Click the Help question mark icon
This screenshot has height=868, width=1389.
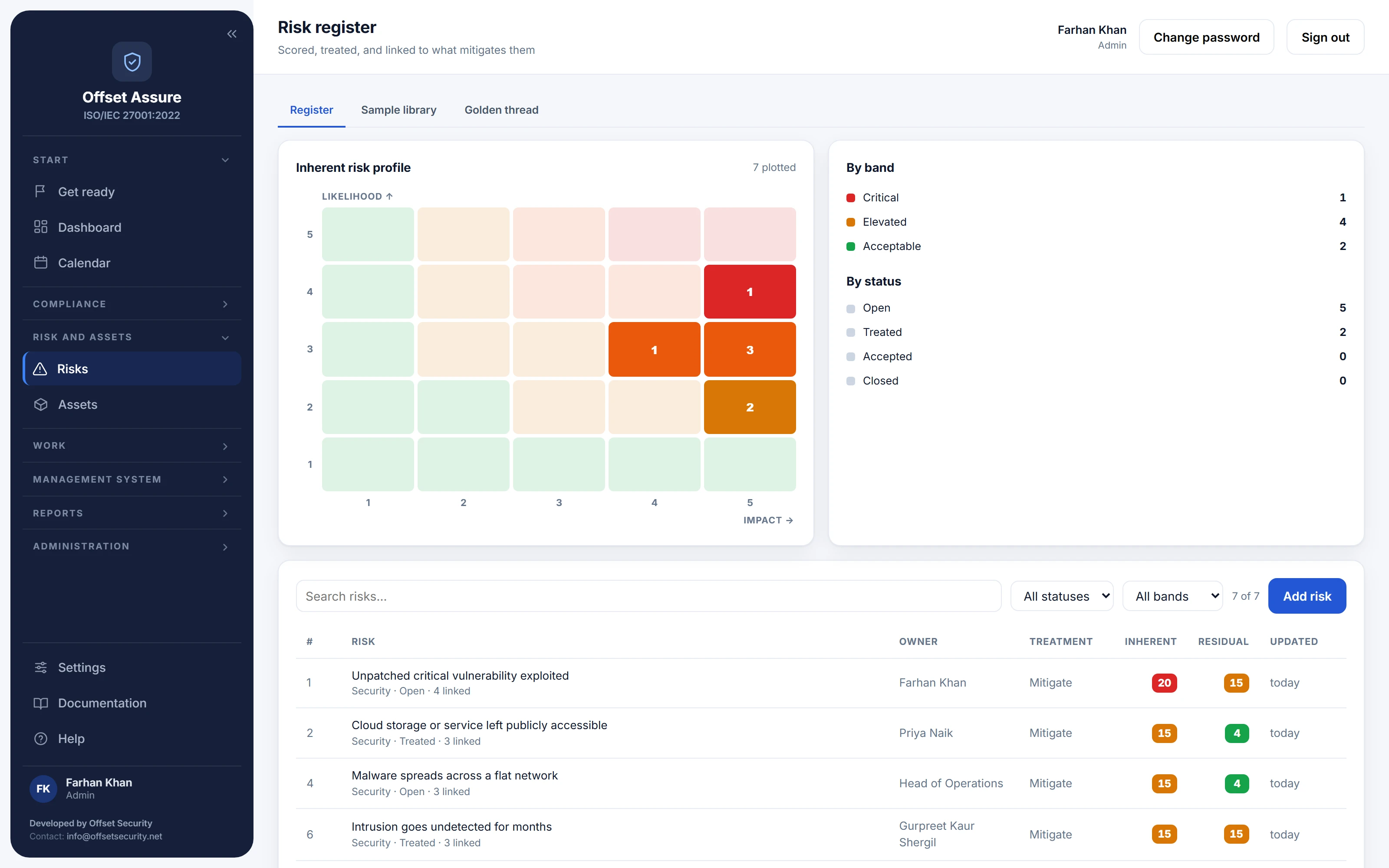click(40, 738)
